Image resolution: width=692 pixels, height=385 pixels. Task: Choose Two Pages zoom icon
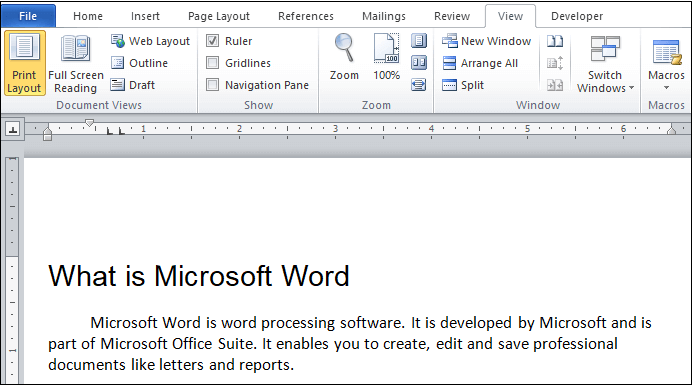[419, 63]
